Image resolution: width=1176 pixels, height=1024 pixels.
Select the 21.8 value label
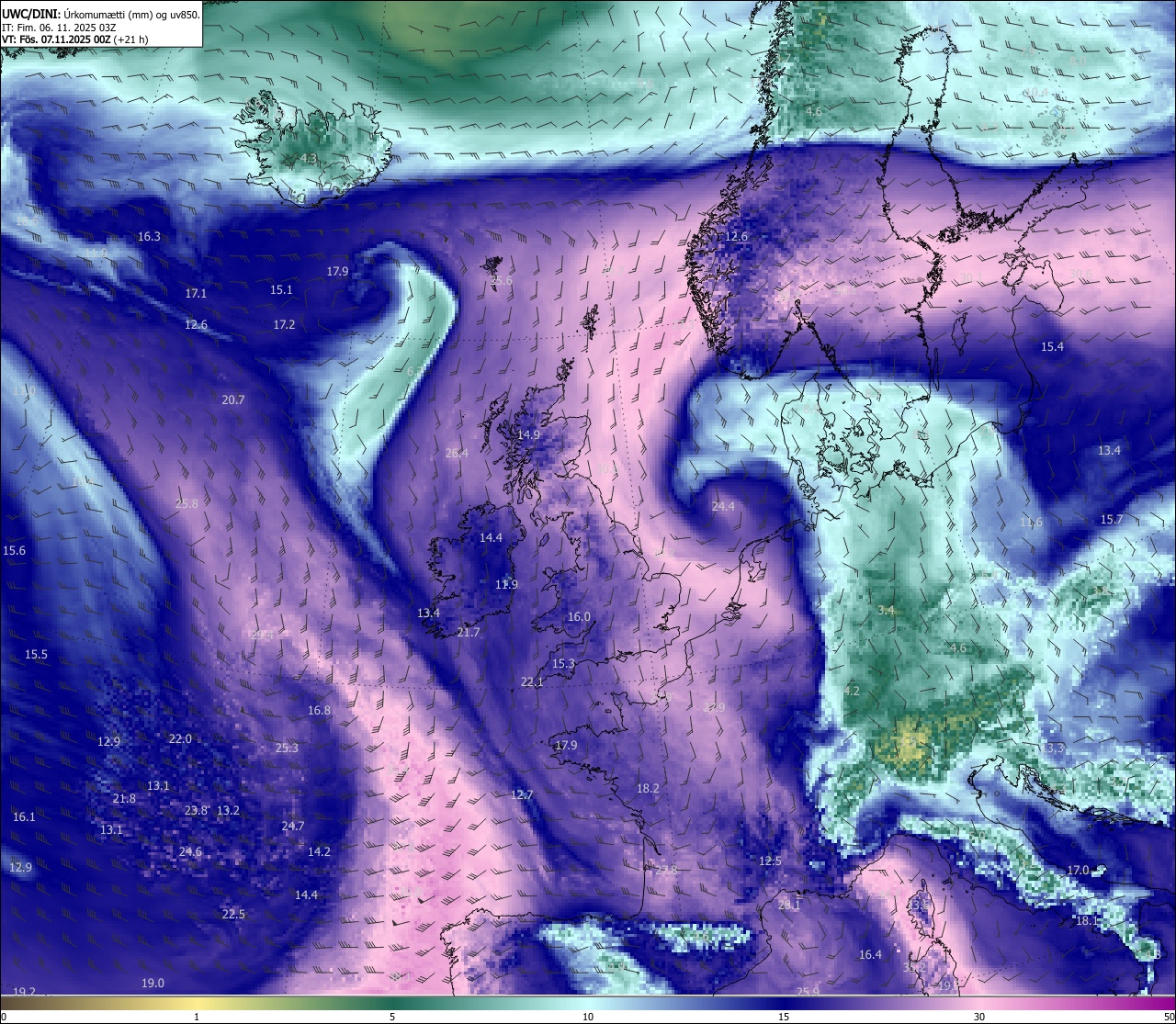(x=124, y=798)
